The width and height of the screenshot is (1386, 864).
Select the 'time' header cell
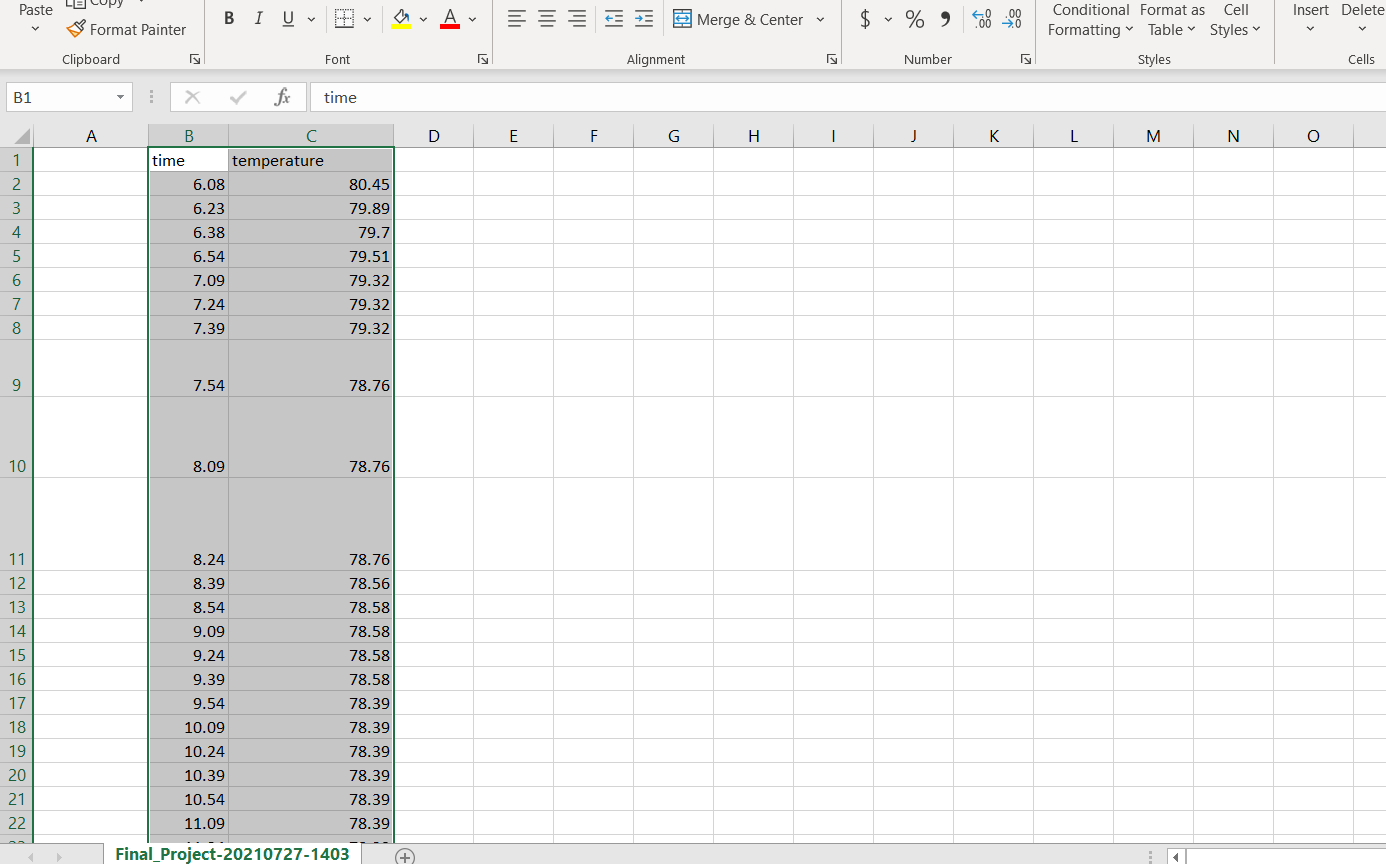188,160
